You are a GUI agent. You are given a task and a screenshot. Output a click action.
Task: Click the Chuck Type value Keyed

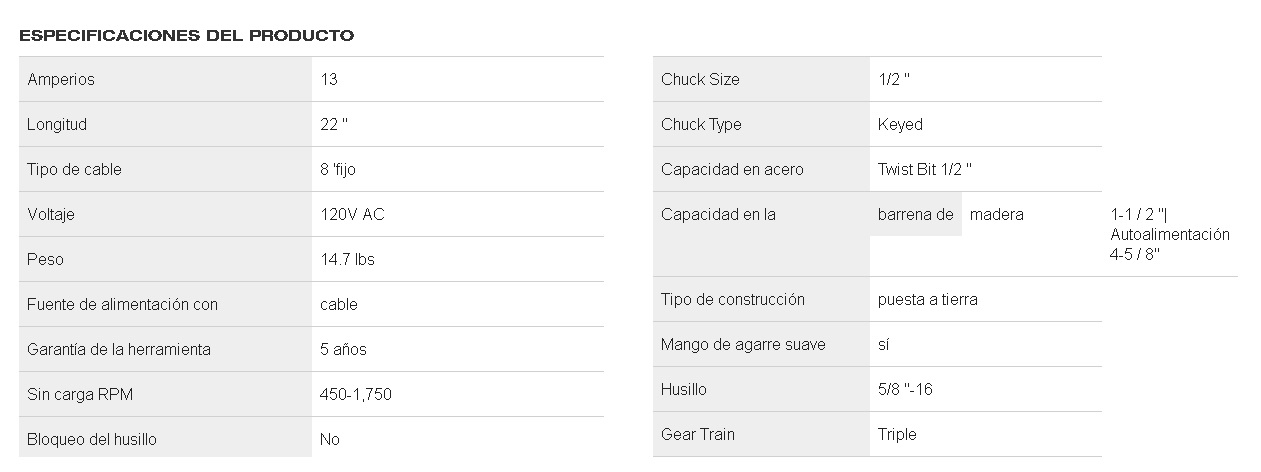click(900, 124)
